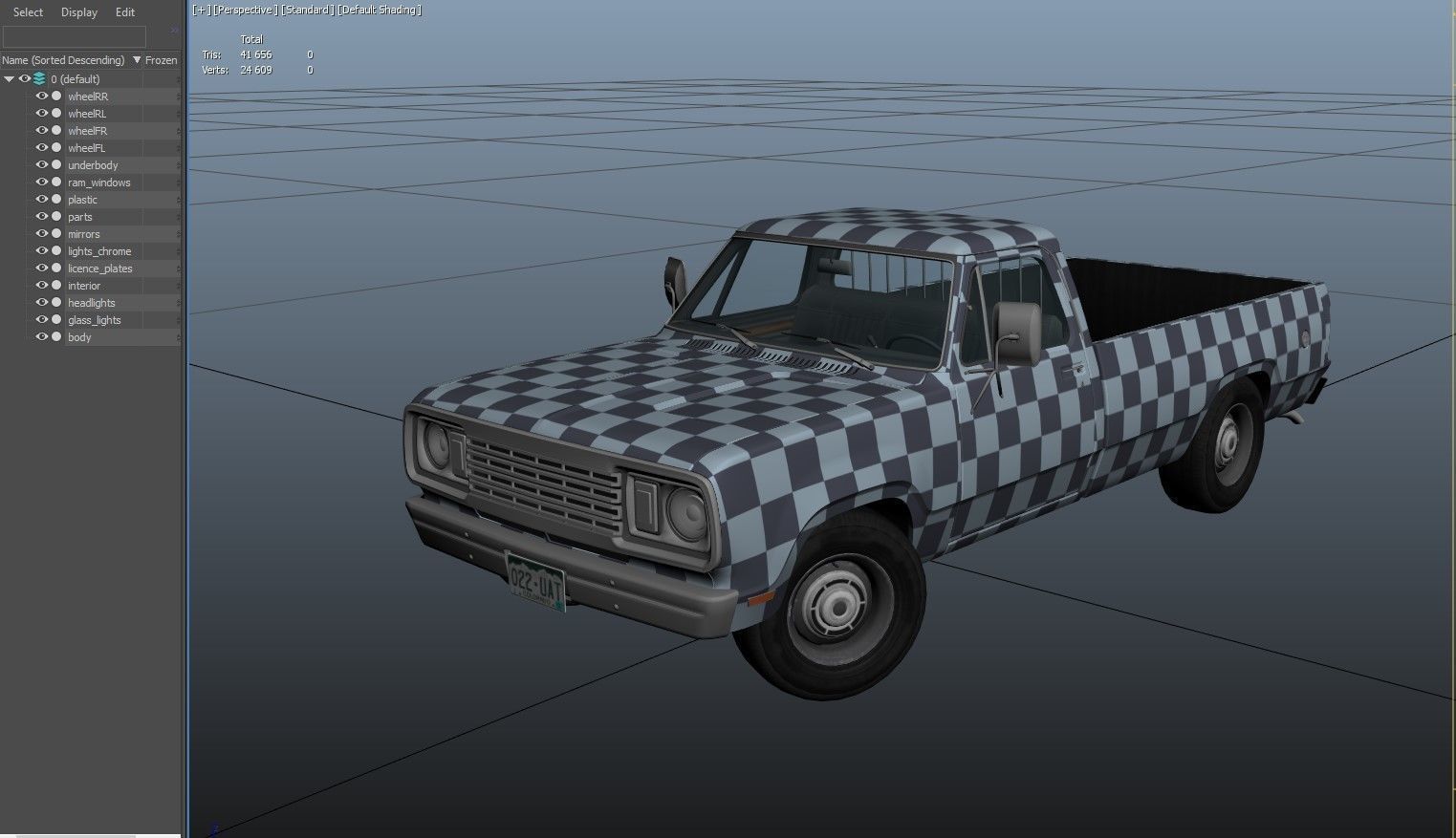Click the 0 (default) layer stack icon
1456x838 pixels.
coord(39,79)
